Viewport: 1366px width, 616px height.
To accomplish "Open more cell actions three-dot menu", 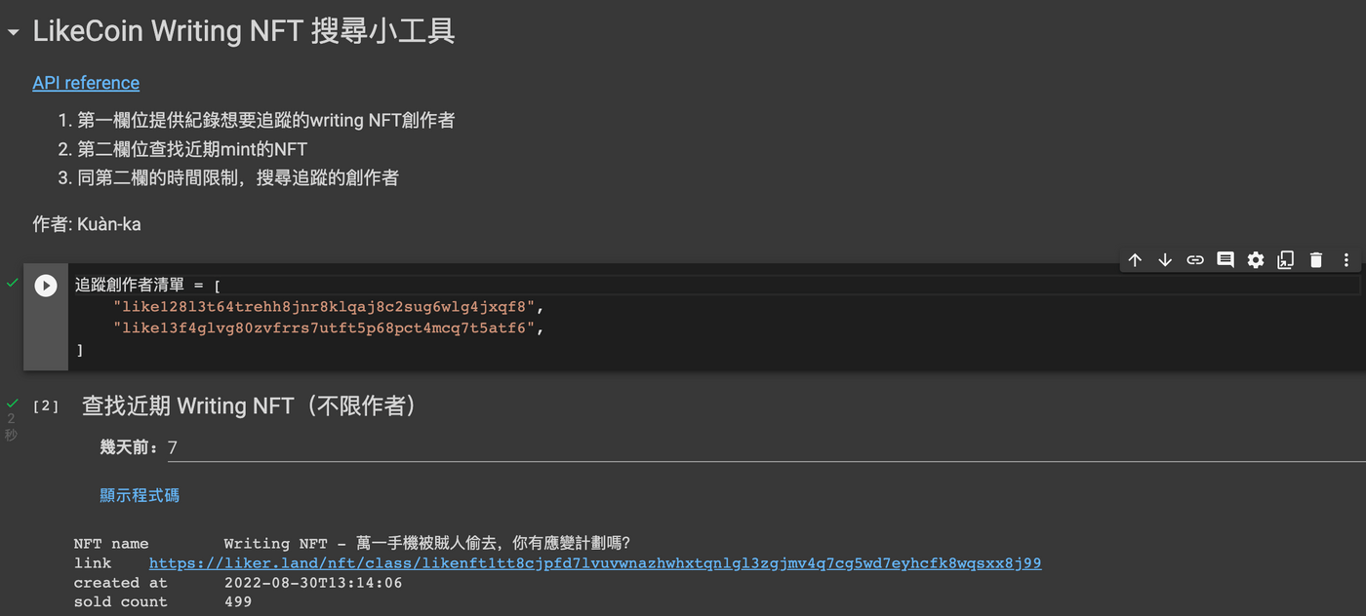I will [x=1346, y=260].
